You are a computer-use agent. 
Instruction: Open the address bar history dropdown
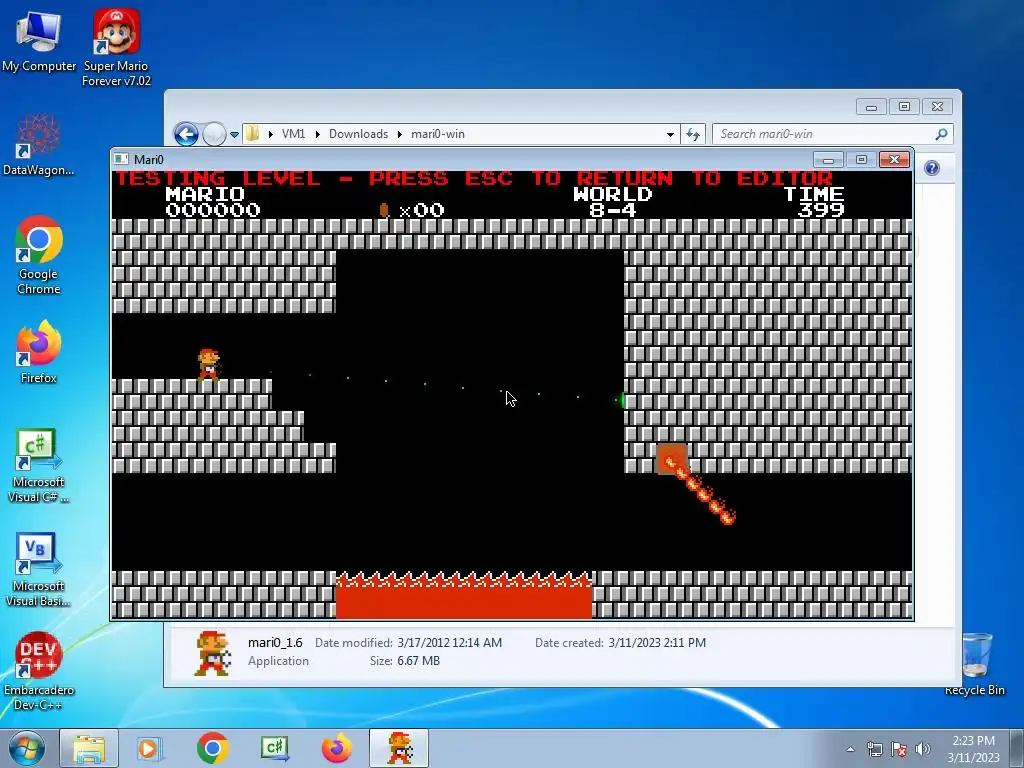(670, 135)
